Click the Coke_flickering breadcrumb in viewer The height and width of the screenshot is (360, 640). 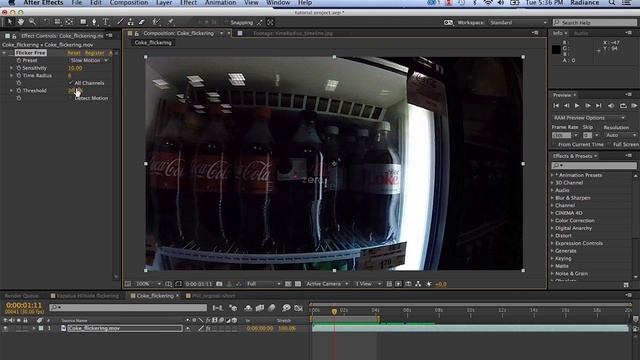click(x=153, y=42)
